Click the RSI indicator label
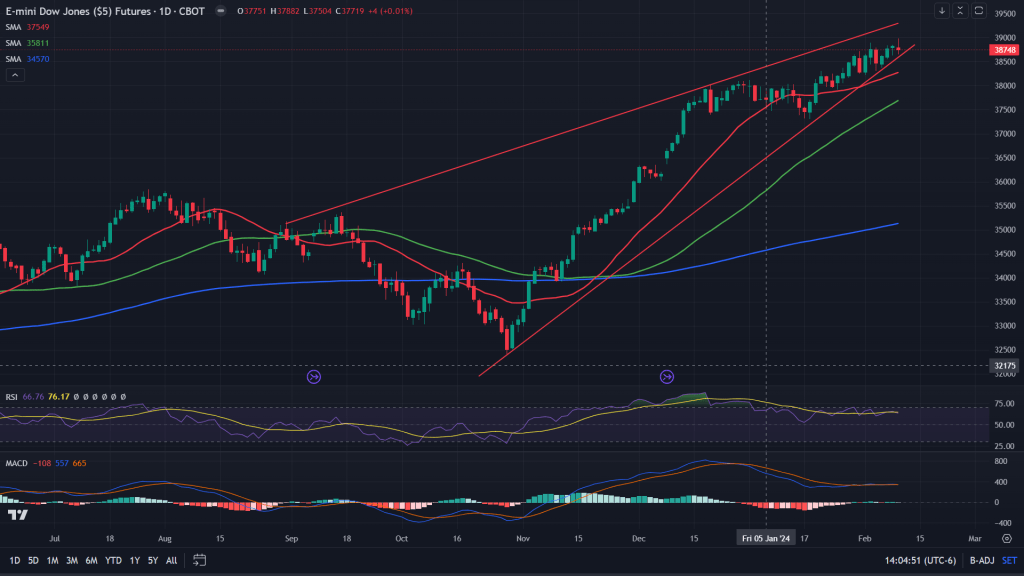The image size is (1024, 576). (12, 397)
